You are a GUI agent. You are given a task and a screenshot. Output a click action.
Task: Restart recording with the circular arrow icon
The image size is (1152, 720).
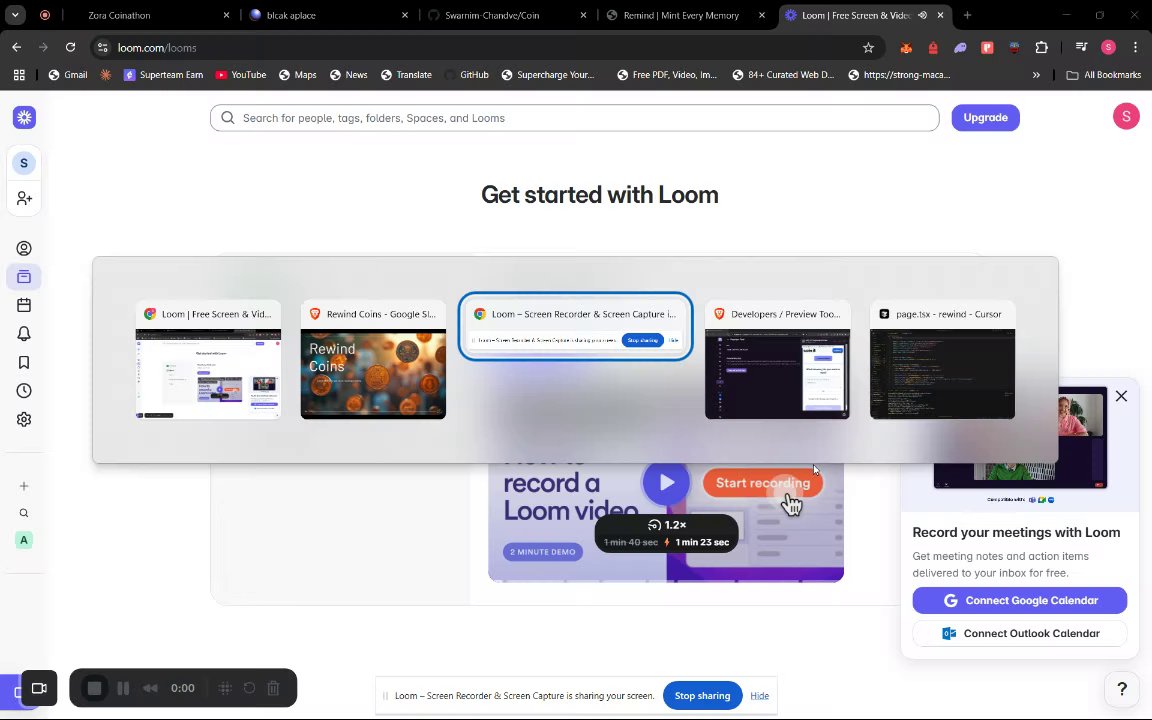click(x=250, y=688)
